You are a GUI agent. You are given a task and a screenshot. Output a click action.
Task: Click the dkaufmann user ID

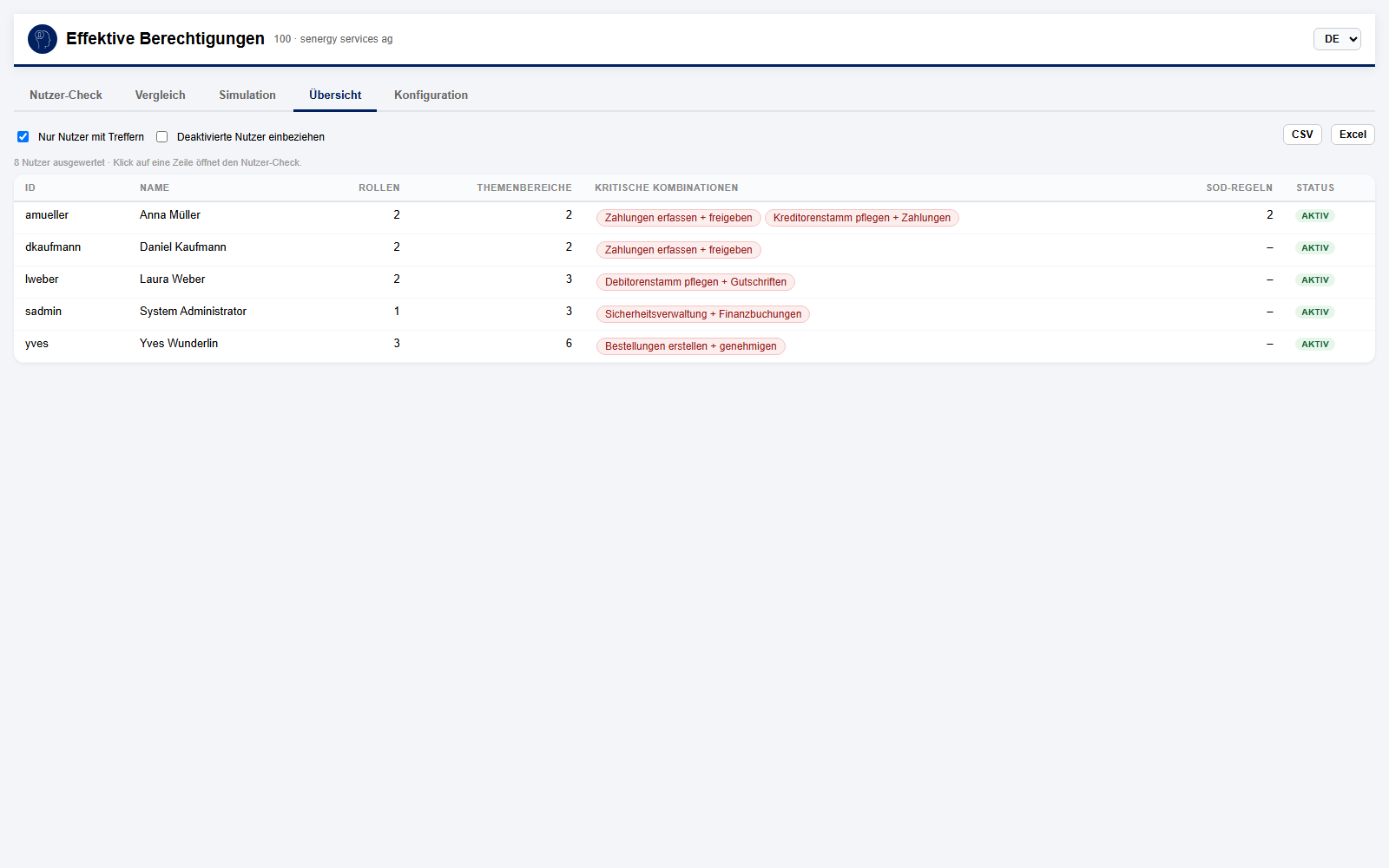[53, 247]
